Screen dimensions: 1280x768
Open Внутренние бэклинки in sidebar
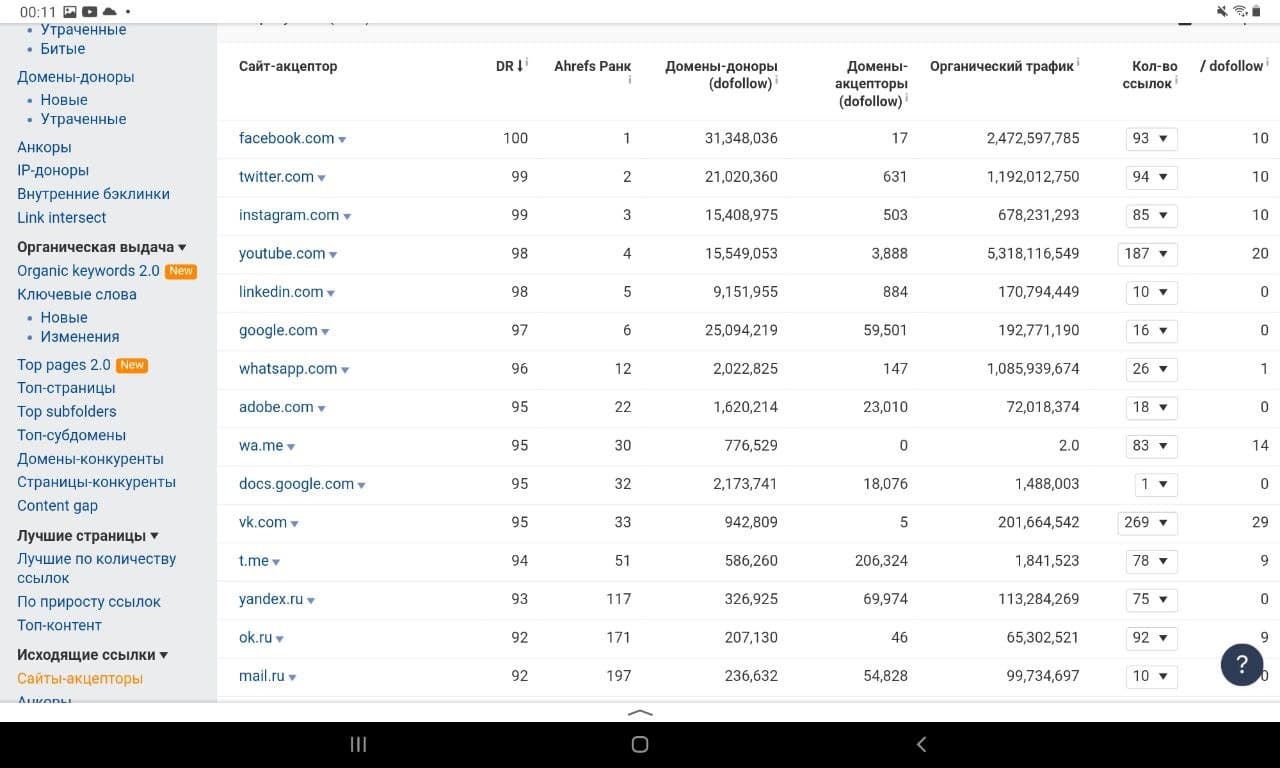[x=93, y=194]
